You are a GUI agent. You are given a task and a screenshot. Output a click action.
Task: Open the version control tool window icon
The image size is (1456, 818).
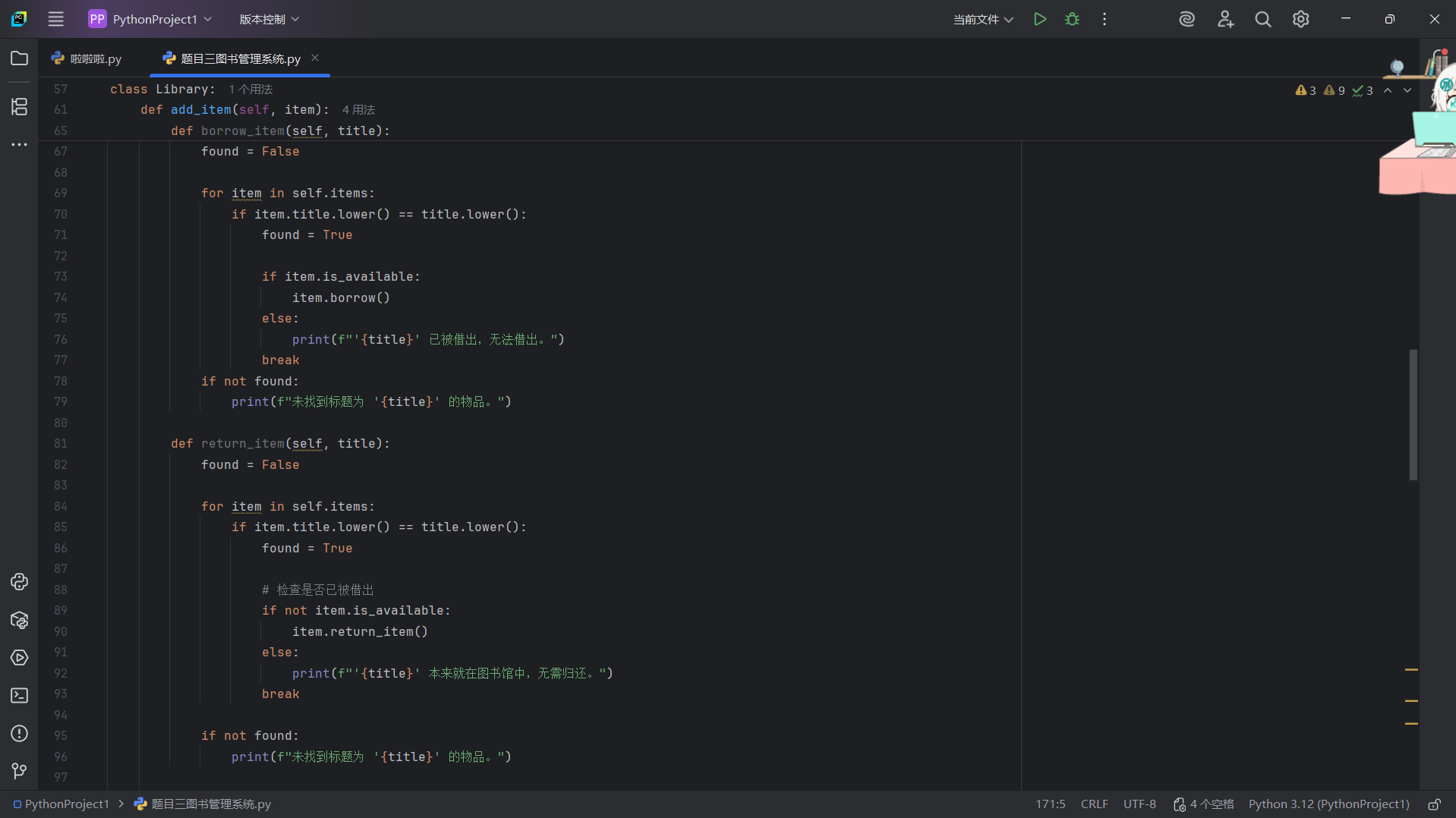pos(19,771)
